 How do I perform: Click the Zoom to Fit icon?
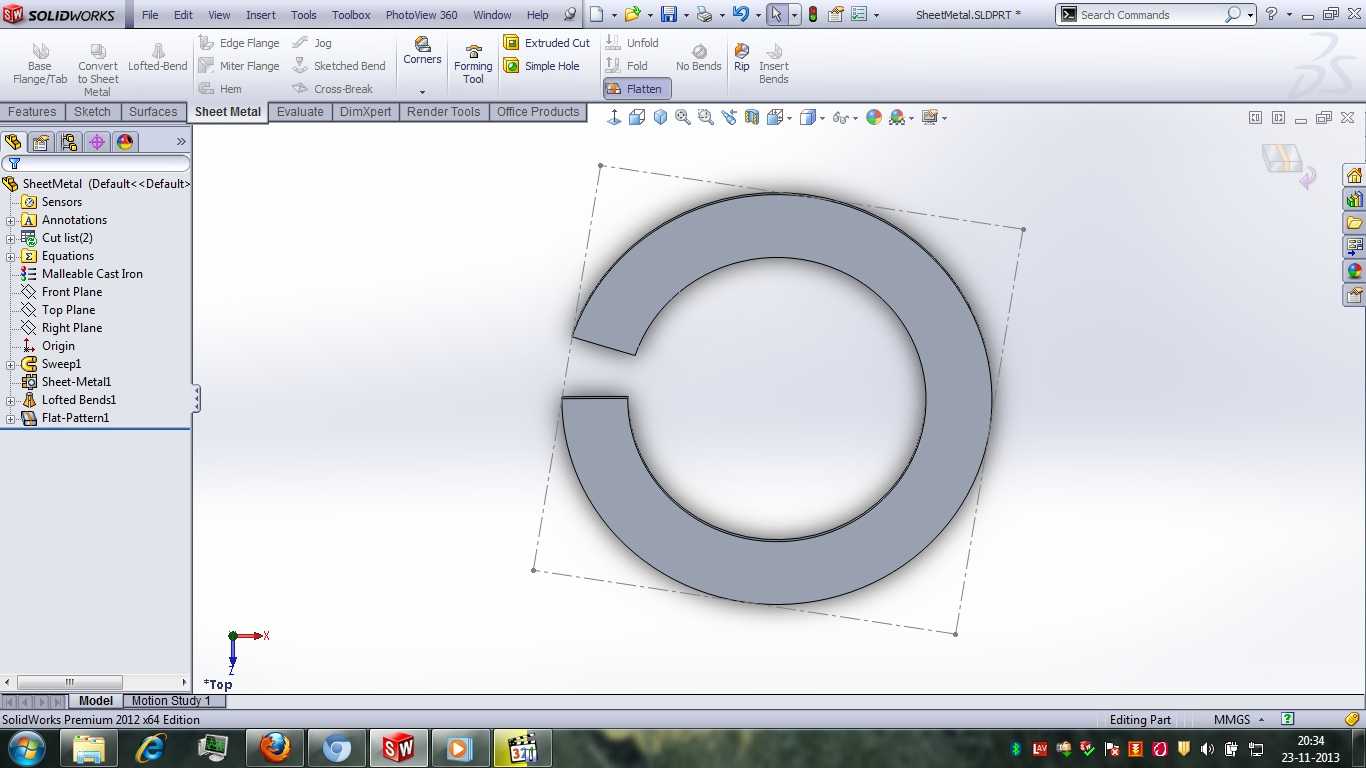[x=683, y=118]
